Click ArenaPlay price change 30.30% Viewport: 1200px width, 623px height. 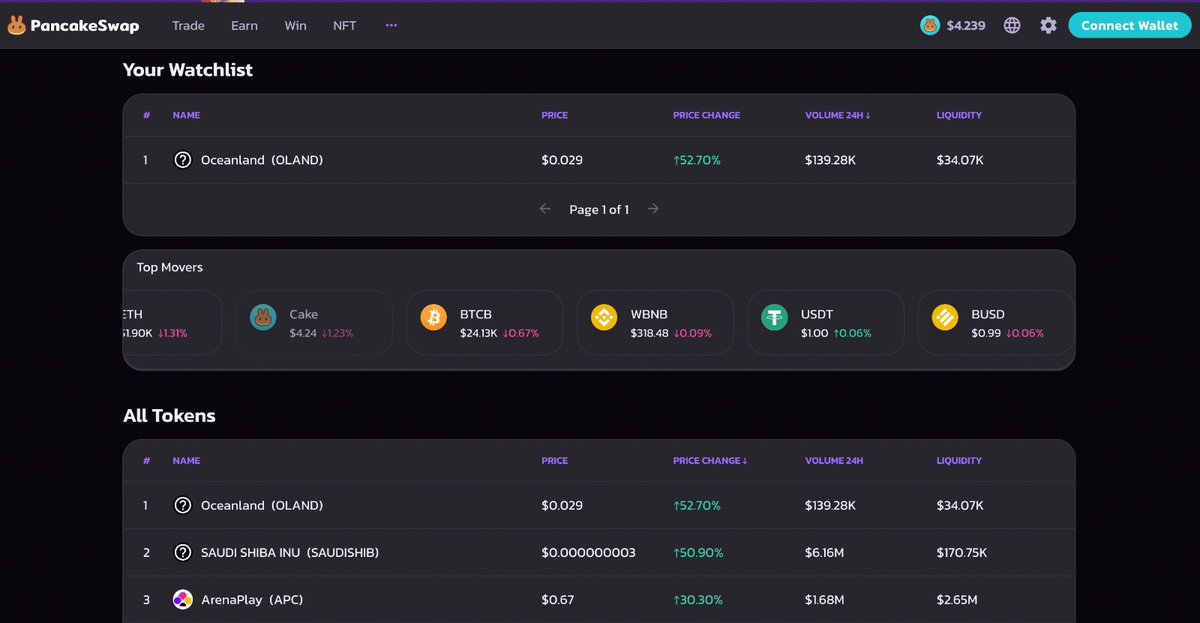[x=698, y=600]
